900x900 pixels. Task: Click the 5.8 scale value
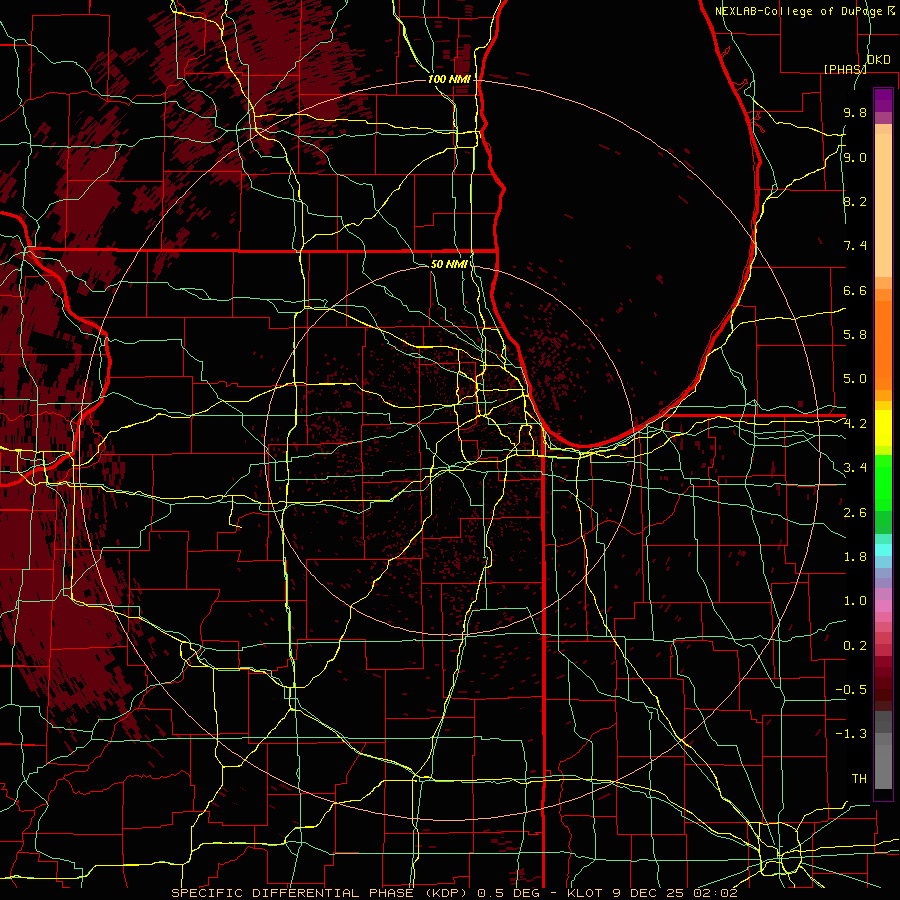[x=855, y=335]
